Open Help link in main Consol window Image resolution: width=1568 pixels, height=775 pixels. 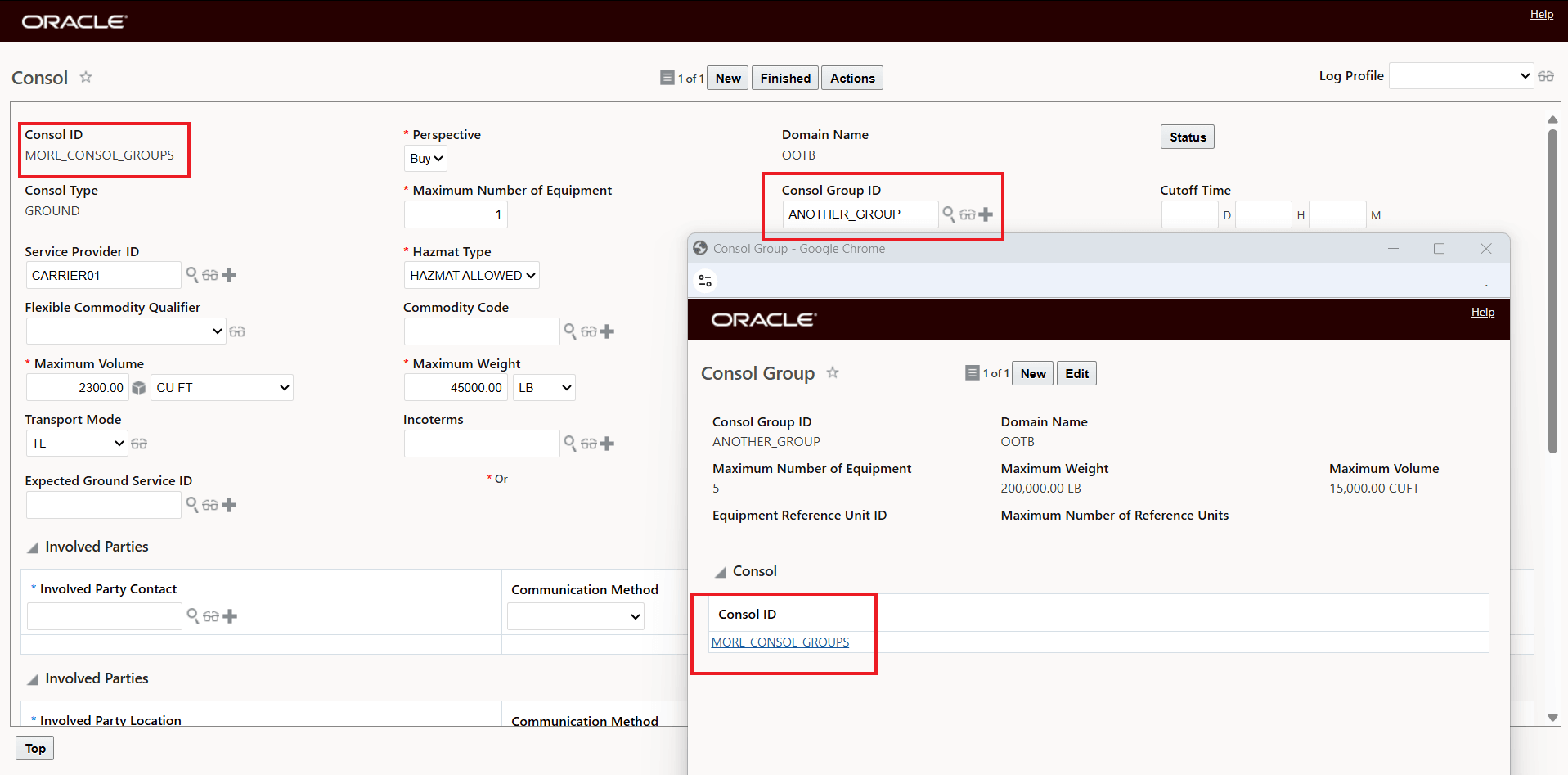(1542, 14)
